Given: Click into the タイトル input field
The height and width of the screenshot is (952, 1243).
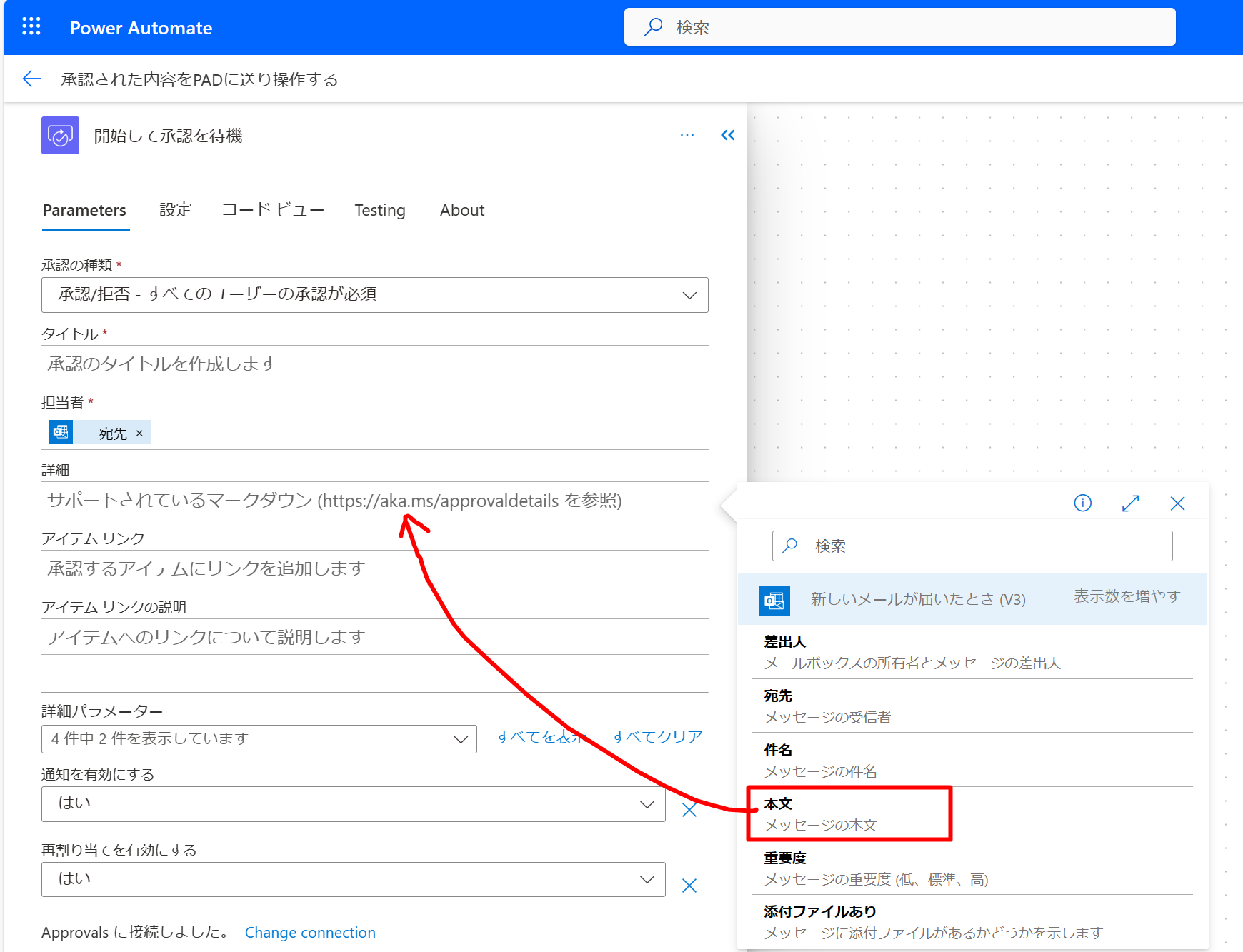Looking at the screenshot, I should 375,364.
